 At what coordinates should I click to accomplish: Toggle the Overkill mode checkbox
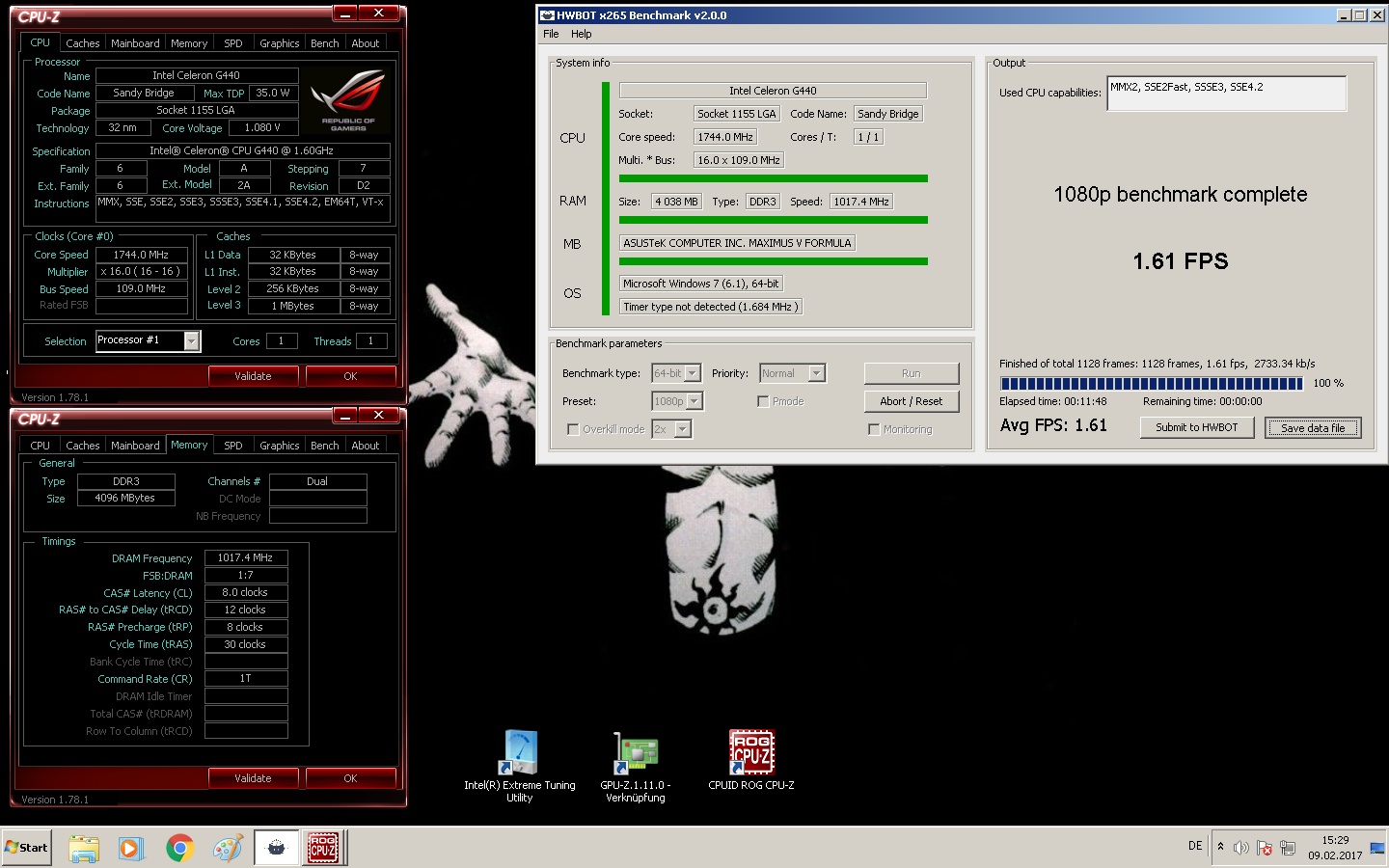click(573, 429)
